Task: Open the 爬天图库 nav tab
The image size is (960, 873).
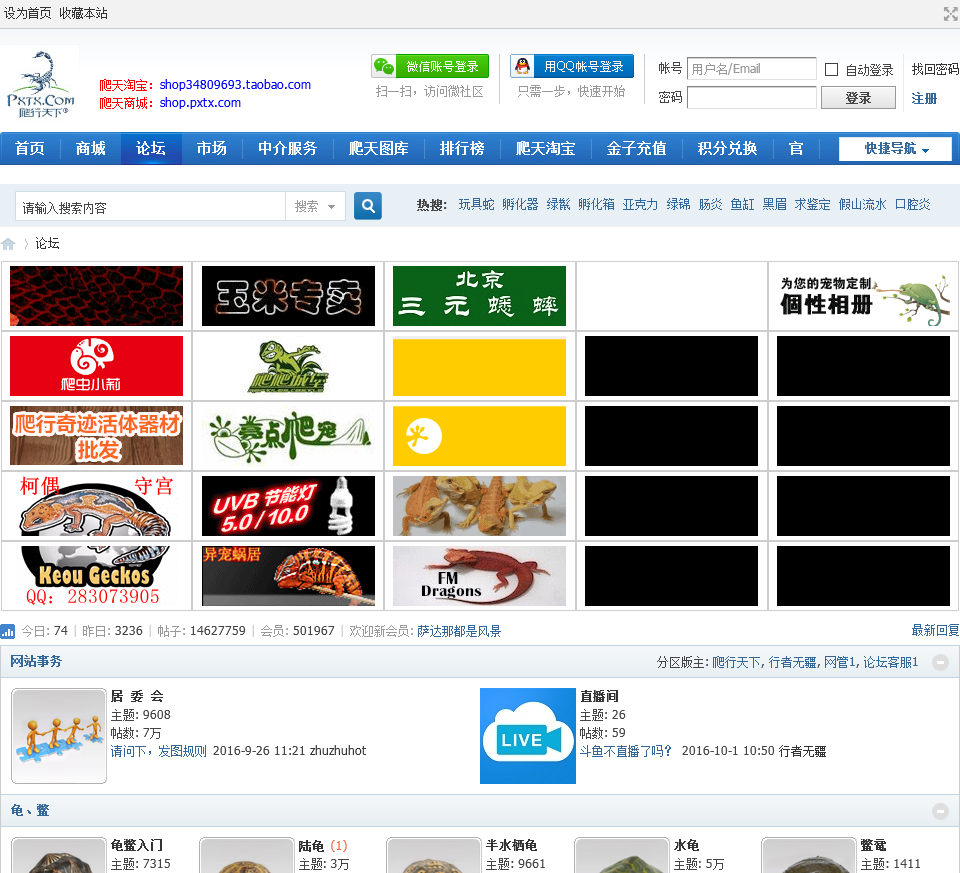Action: pos(379,149)
